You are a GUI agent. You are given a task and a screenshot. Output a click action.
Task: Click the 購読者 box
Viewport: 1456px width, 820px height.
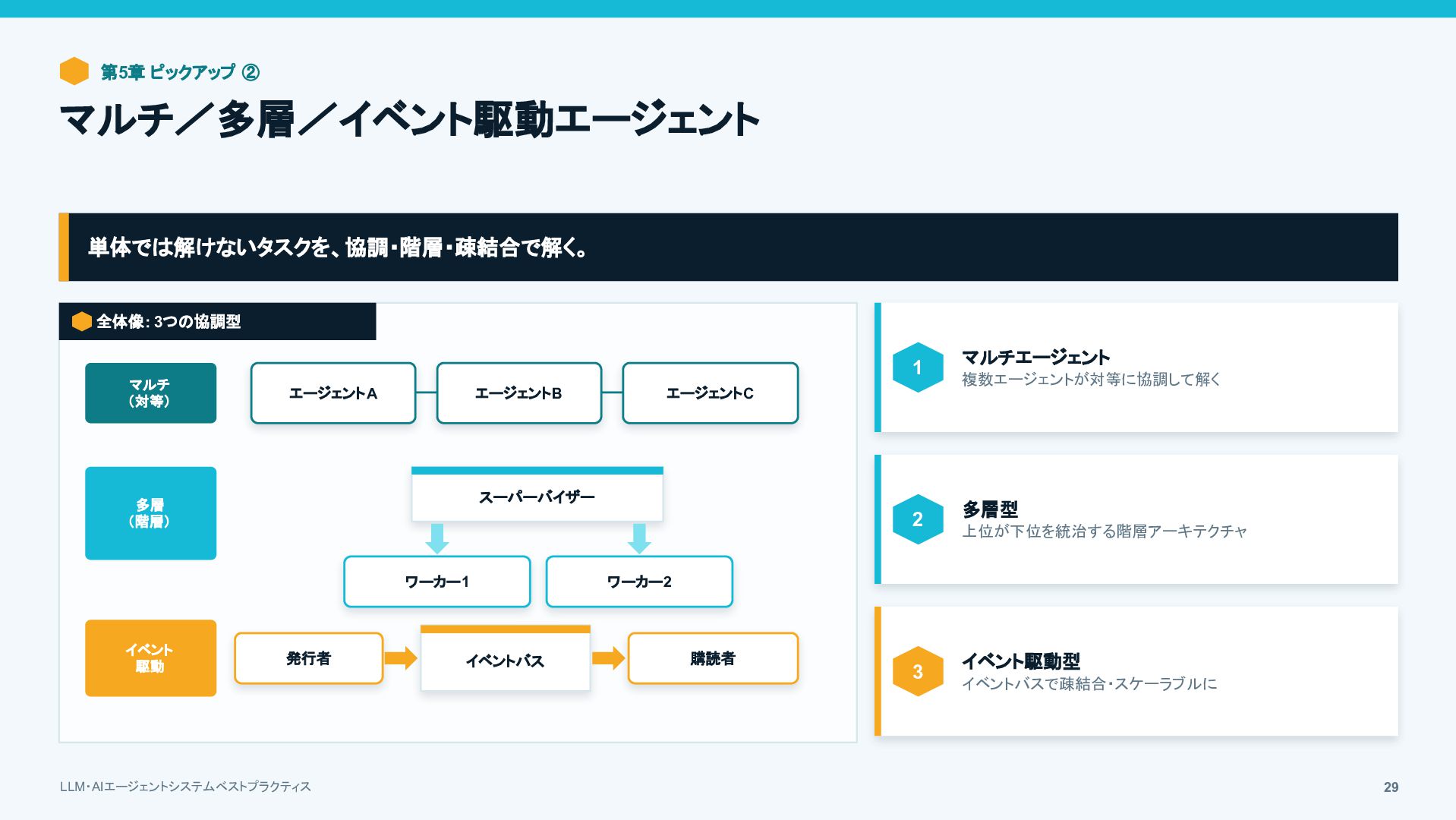tap(713, 658)
